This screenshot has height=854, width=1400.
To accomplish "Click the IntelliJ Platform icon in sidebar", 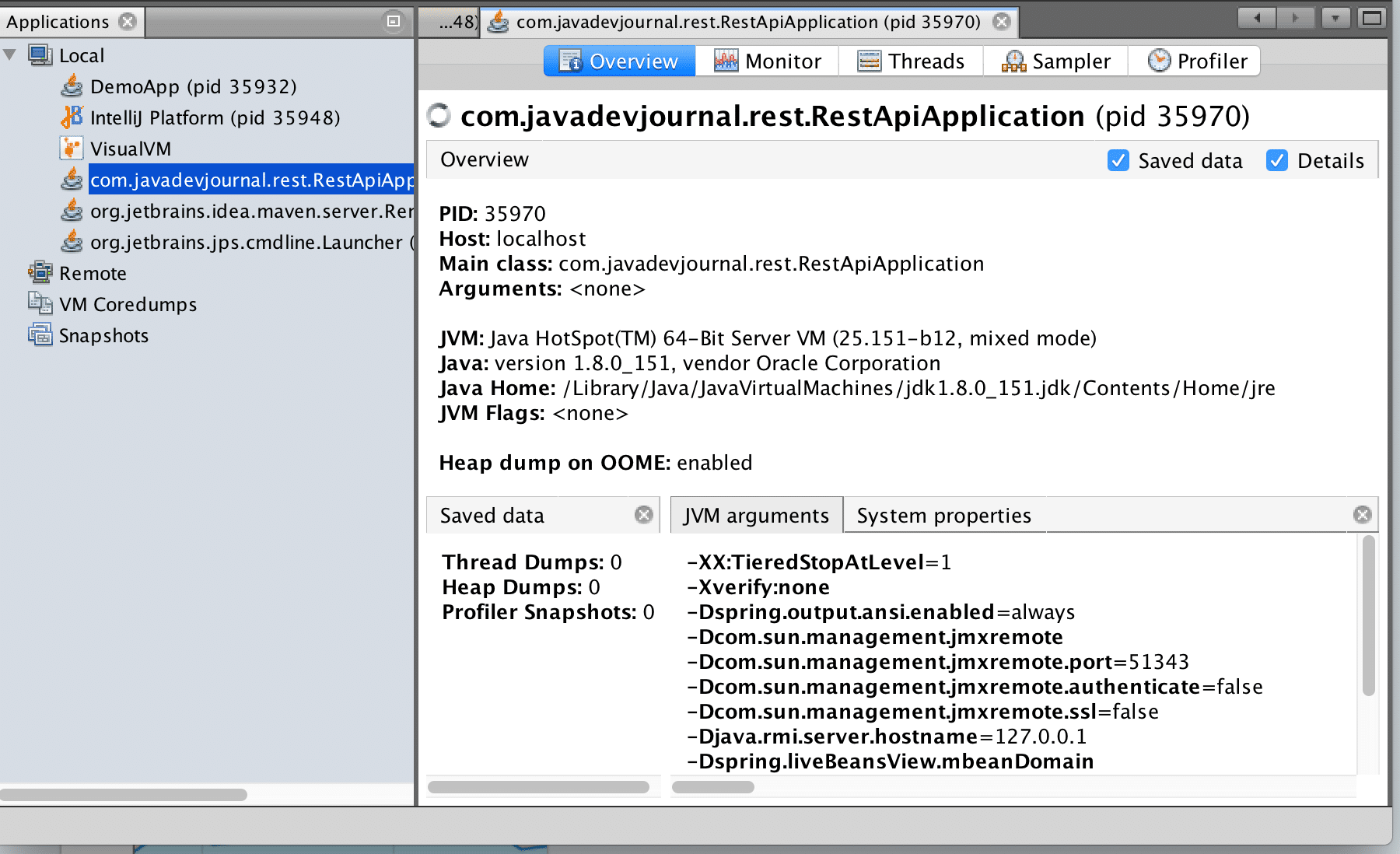I will pyautogui.click(x=72, y=118).
